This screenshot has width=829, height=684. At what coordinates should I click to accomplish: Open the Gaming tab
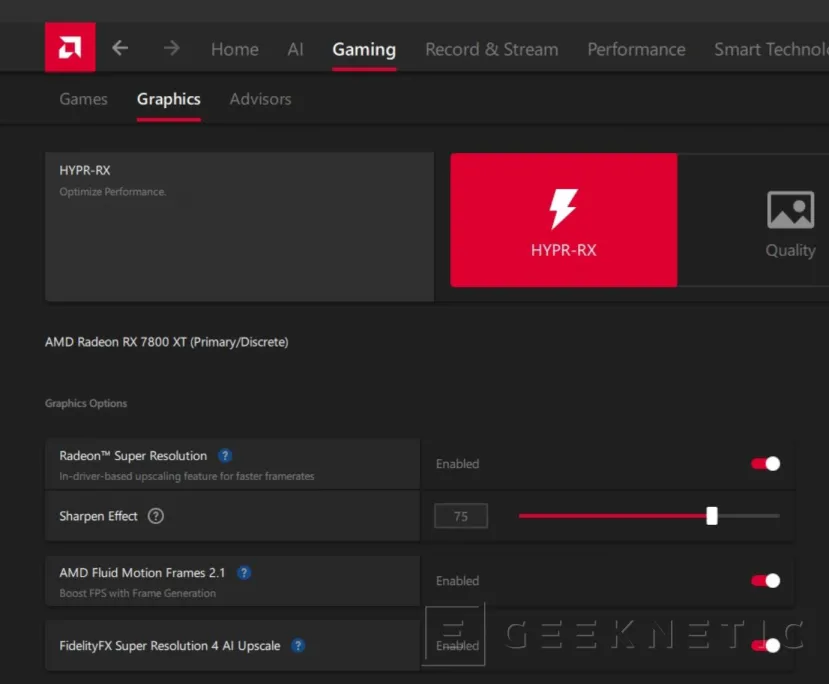click(x=364, y=49)
